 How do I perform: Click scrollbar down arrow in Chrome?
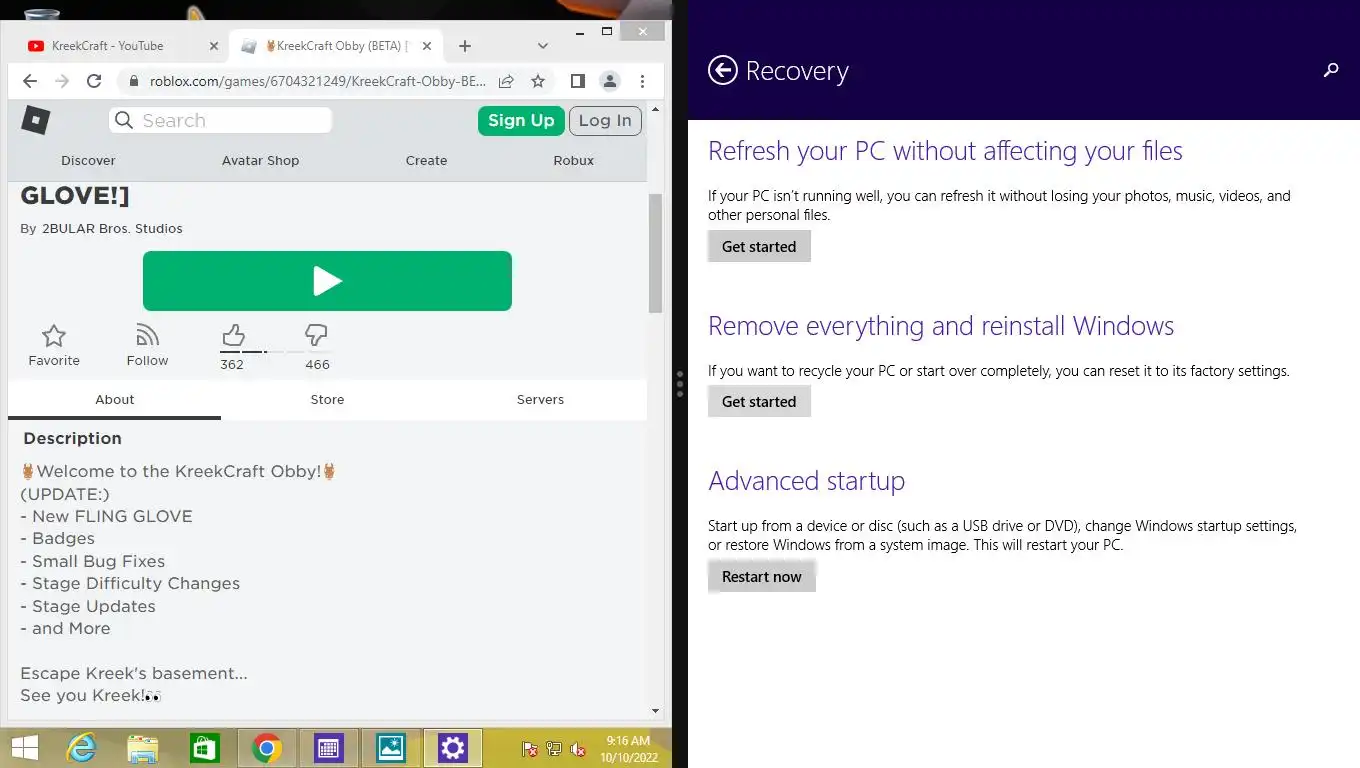point(656,711)
